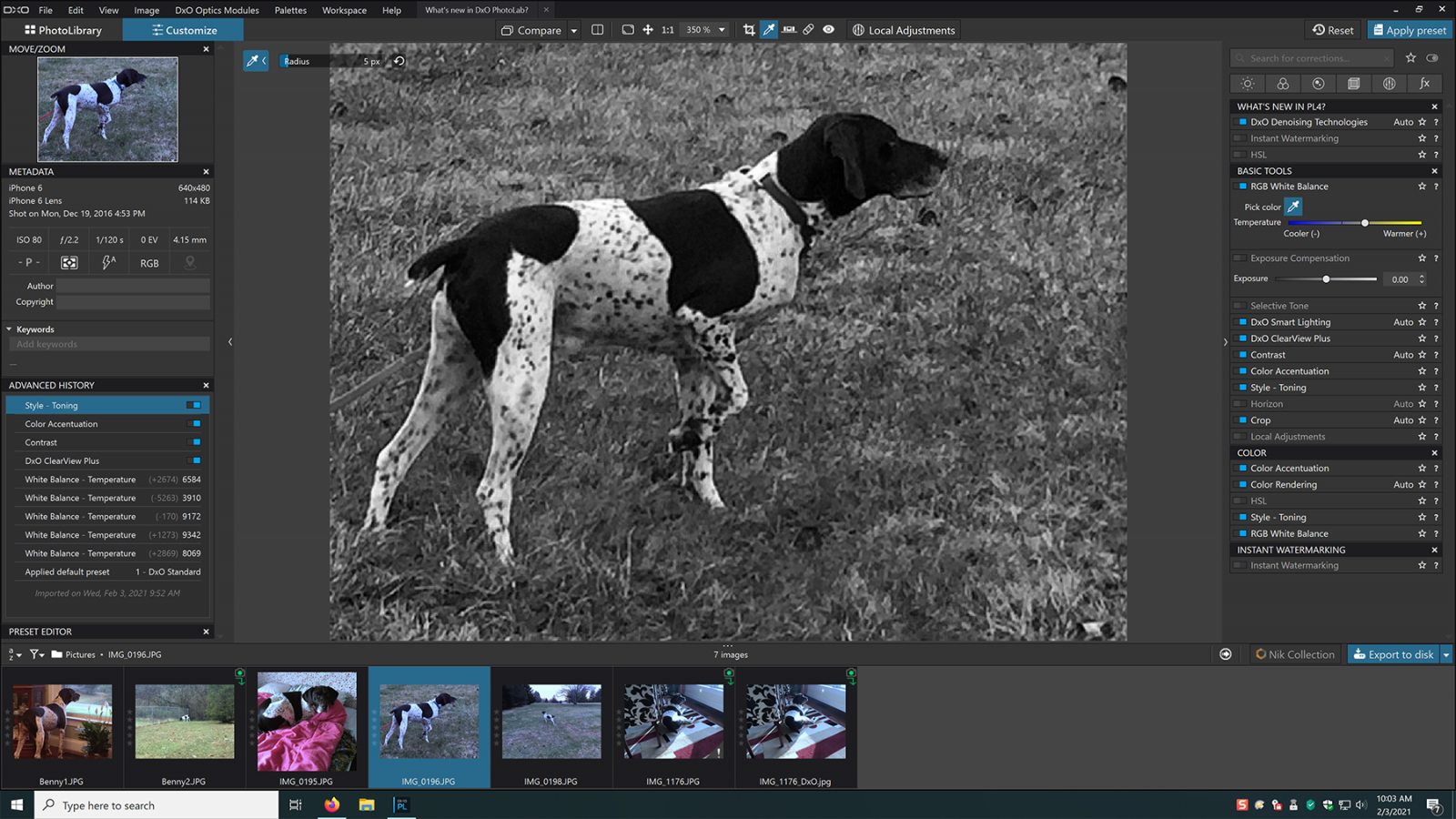1456x819 pixels.
Task: Enable the Instant Watermarking toggle under What's New in PL4
Action: click(1240, 138)
